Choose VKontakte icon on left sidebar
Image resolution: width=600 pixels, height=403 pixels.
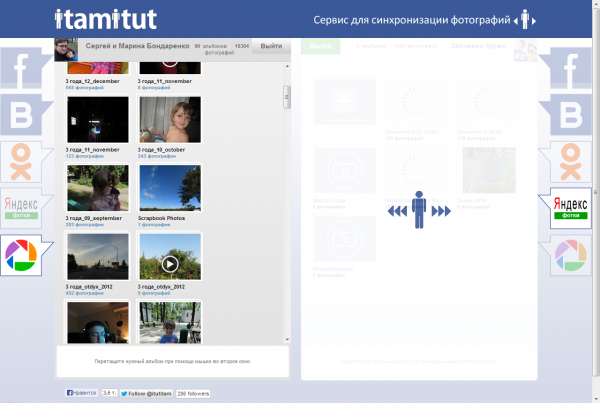tap(22, 114)
